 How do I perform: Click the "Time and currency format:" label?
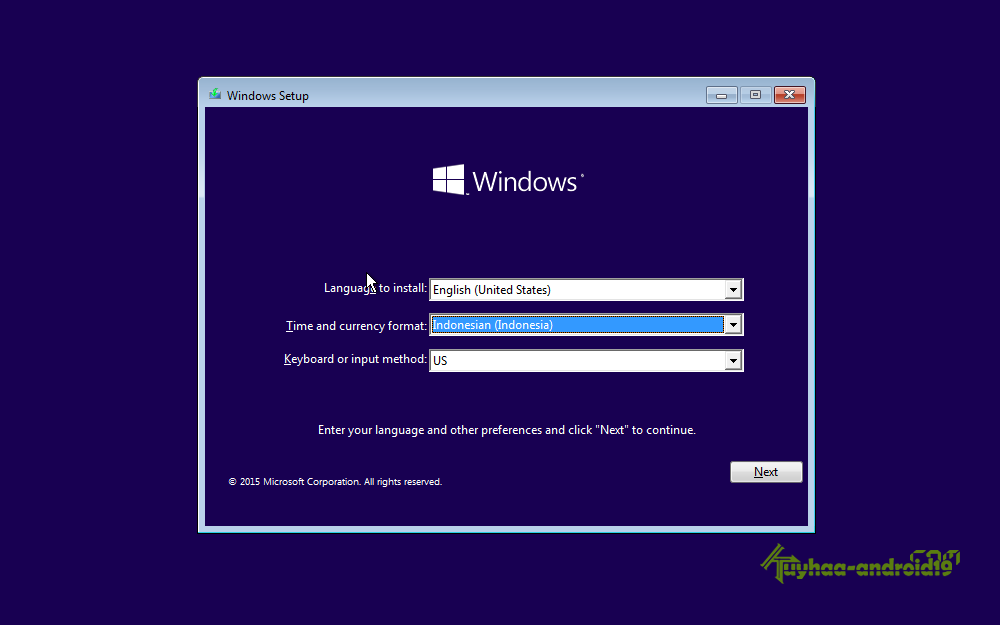coord(356,326)
